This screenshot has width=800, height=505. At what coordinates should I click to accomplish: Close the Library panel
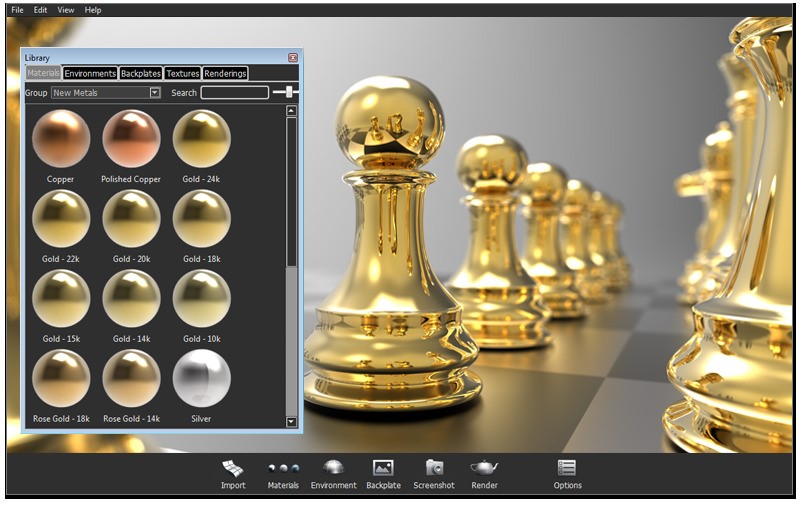(x=293, y=58)
